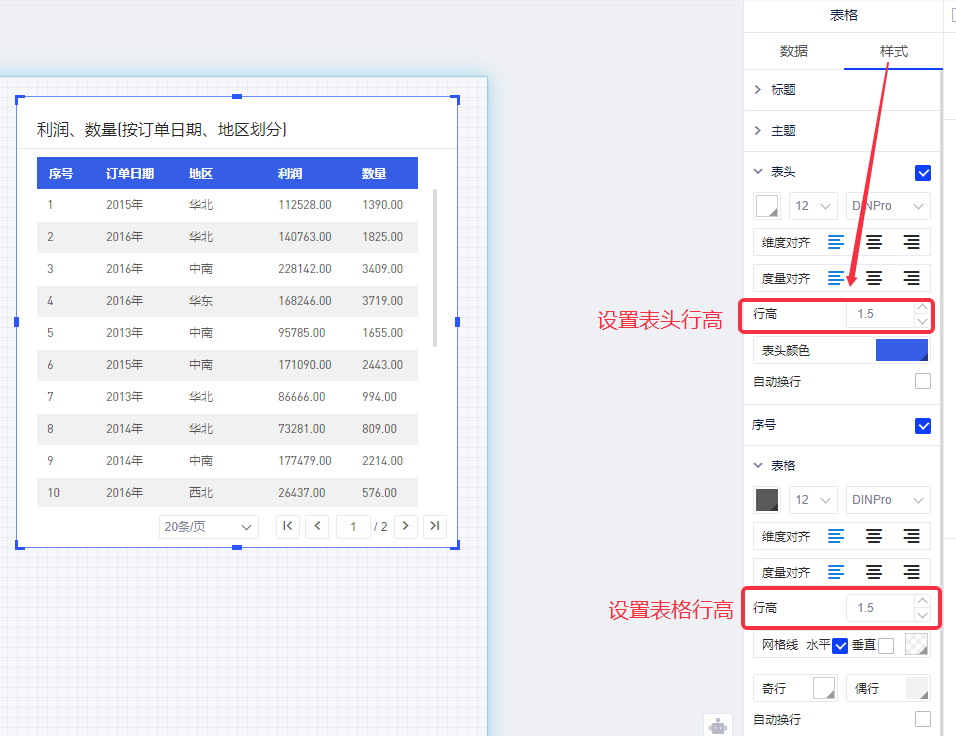Uncheck the 表头 header checkbox

click(923, 172)
